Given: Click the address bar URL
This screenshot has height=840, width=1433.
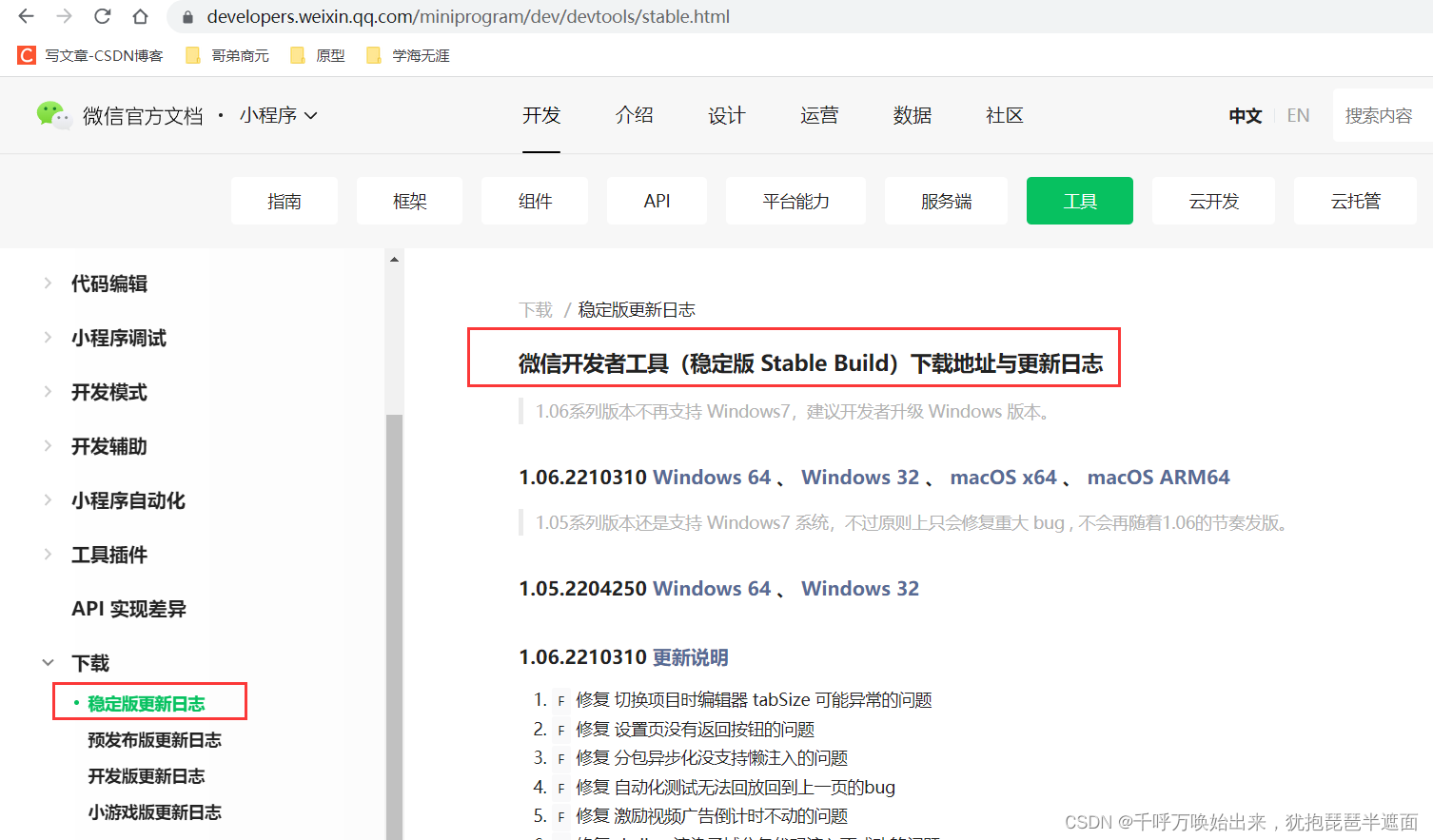Looking at the screenshot, I should 468,16.
